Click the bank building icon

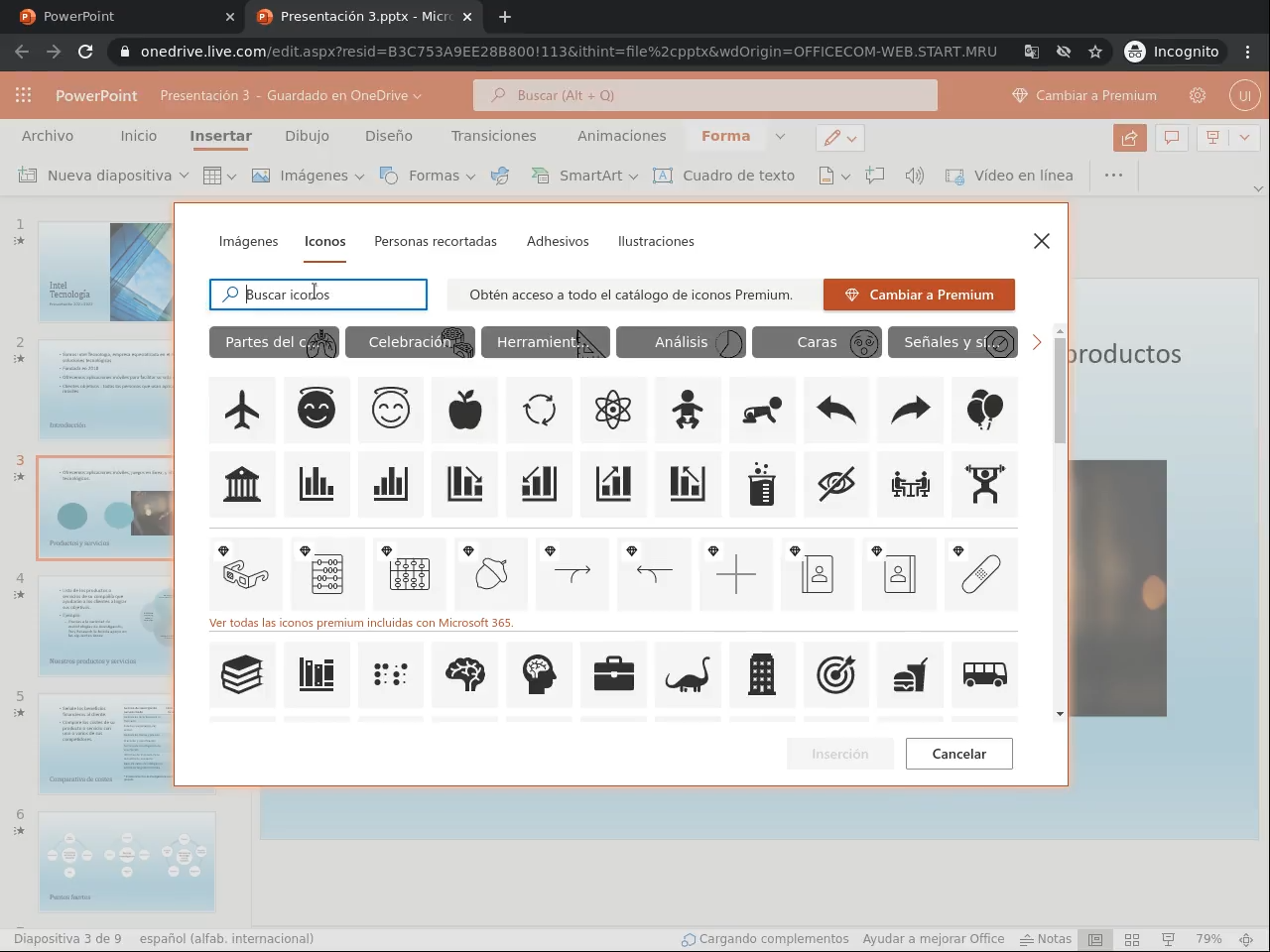click(x=242, y=484)
